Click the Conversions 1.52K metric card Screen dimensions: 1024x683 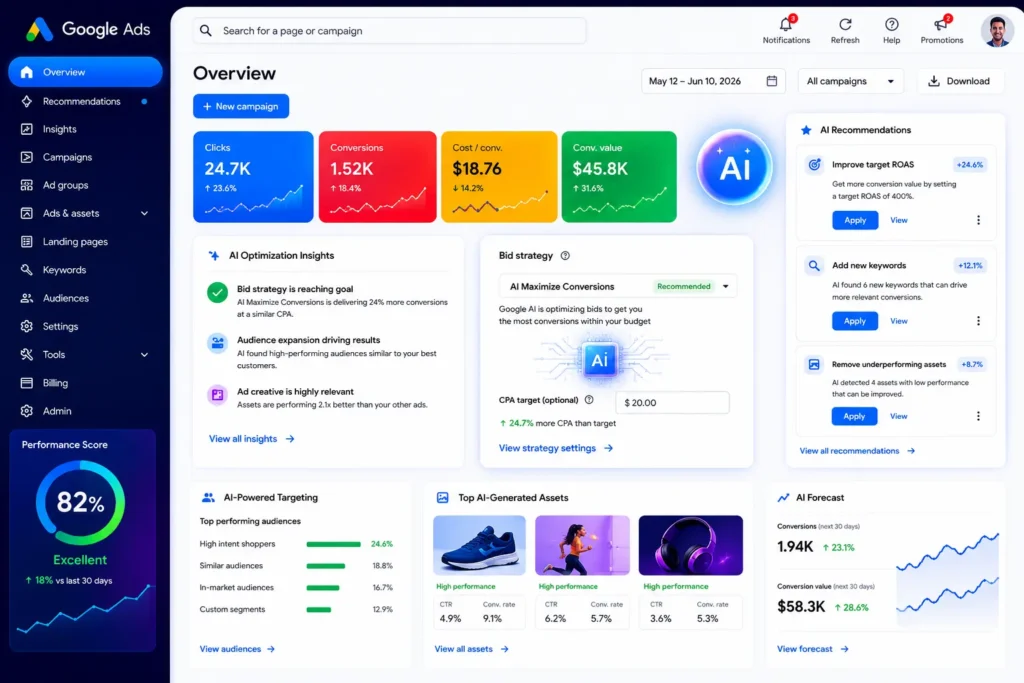pyautogui.click(x=377, y=177)
